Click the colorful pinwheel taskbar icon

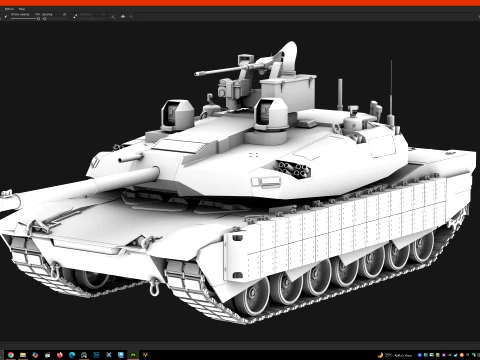pos(35,355)
